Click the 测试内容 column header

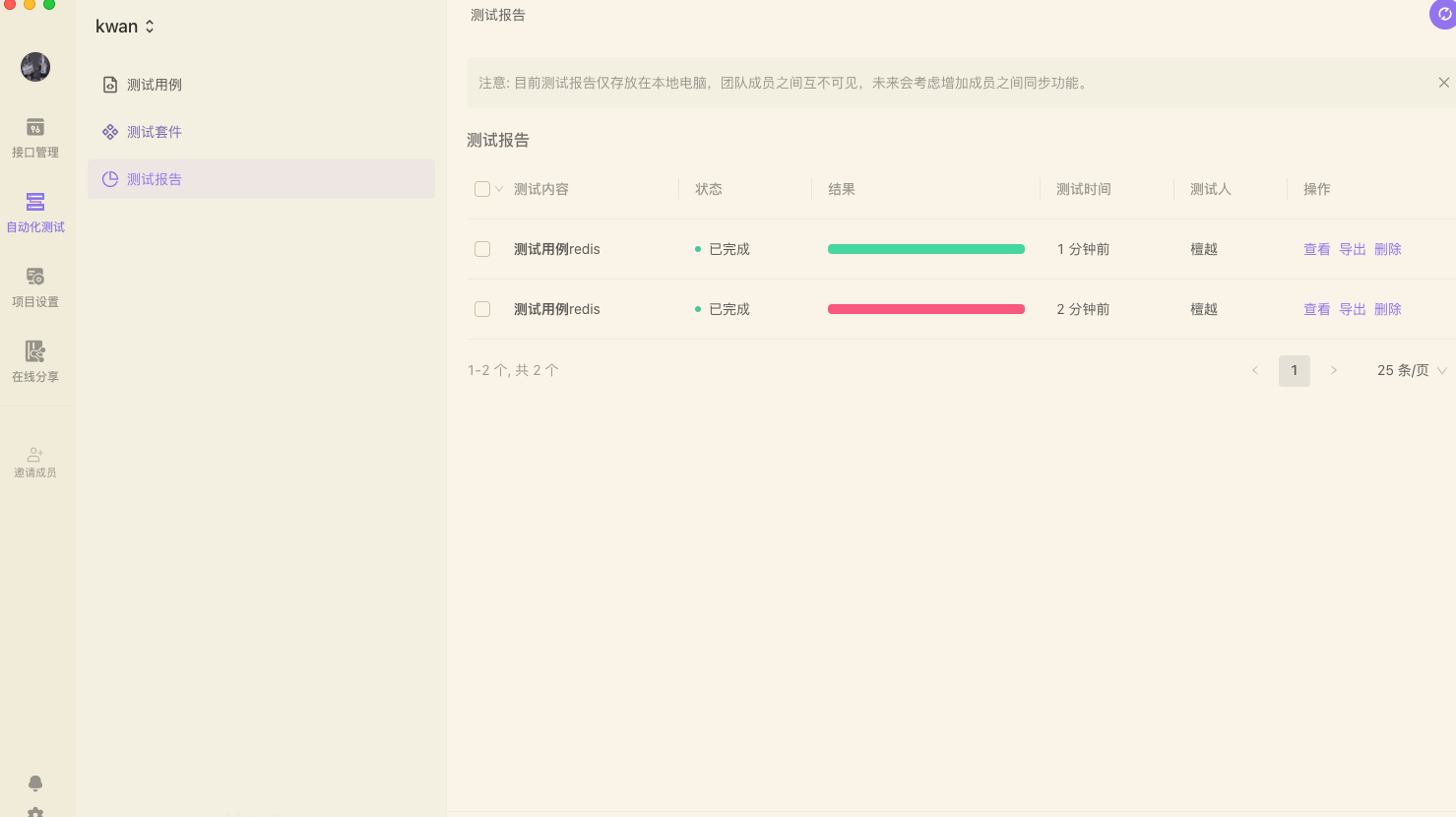pyautogui.click(x=541, y=189)
